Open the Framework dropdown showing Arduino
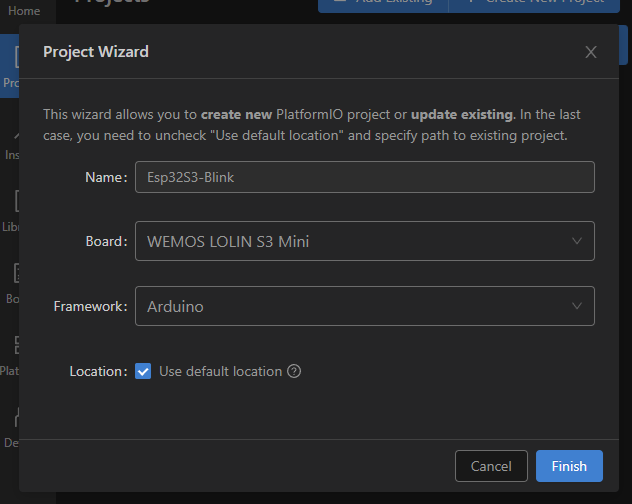 tap(365, 306)
